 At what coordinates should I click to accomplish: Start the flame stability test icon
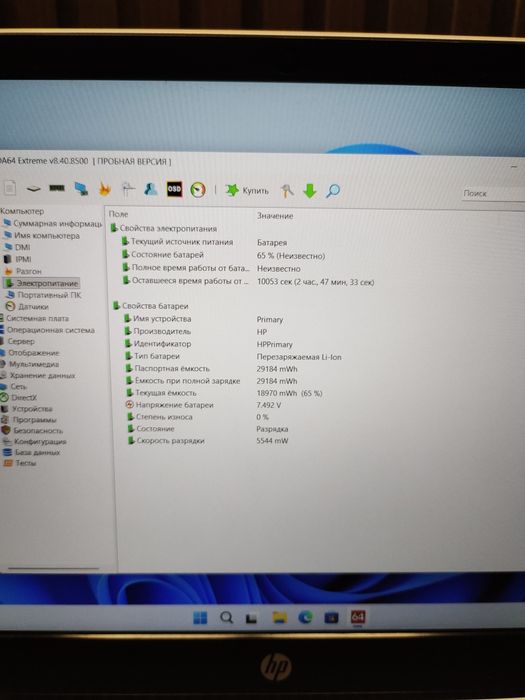(104, 188)
